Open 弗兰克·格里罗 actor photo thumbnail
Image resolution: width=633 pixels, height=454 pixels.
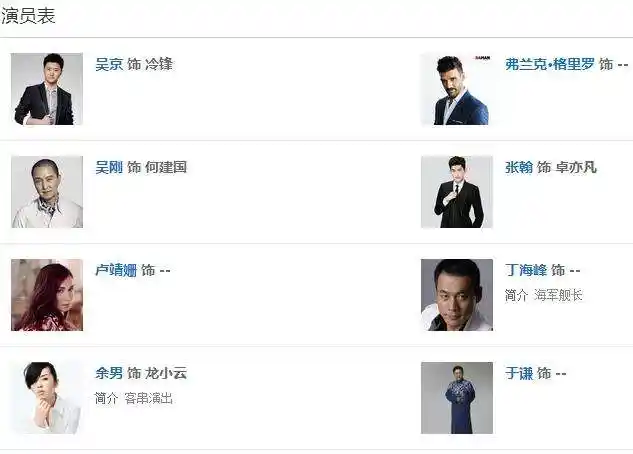(x=457, y=89)
